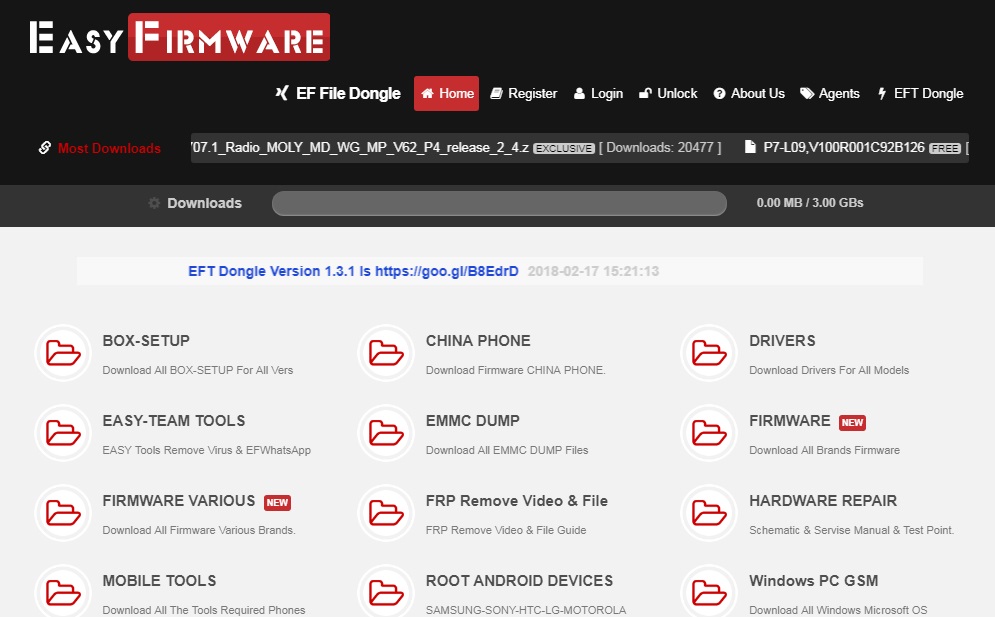Click the Unlock navigation link
The height and width of the screenshot is (617, 995).
tap(667, 93)
